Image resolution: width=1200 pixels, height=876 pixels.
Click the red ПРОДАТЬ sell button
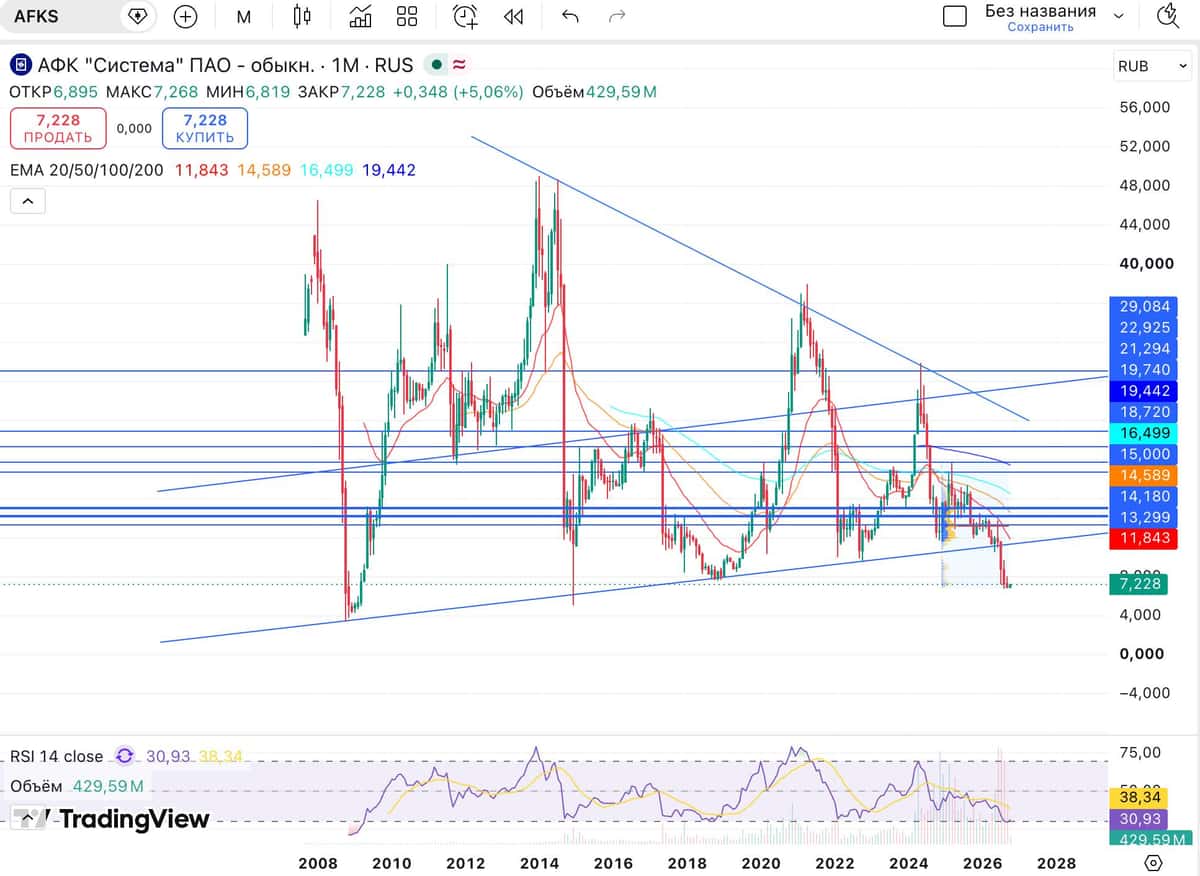(x=58, y=128)
